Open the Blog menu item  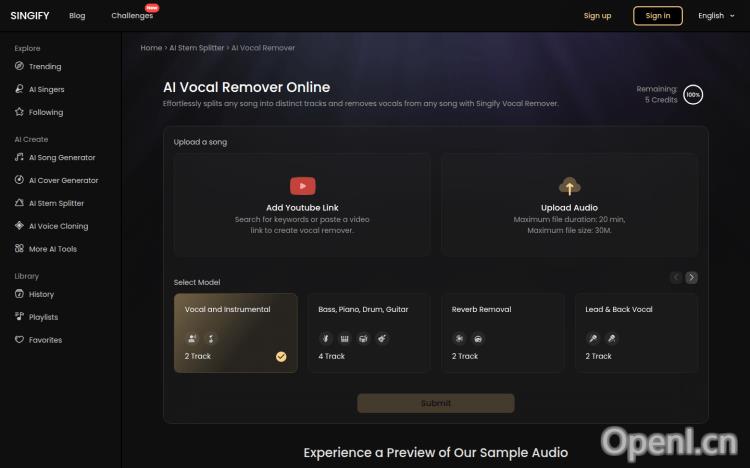tap(77, 15)
